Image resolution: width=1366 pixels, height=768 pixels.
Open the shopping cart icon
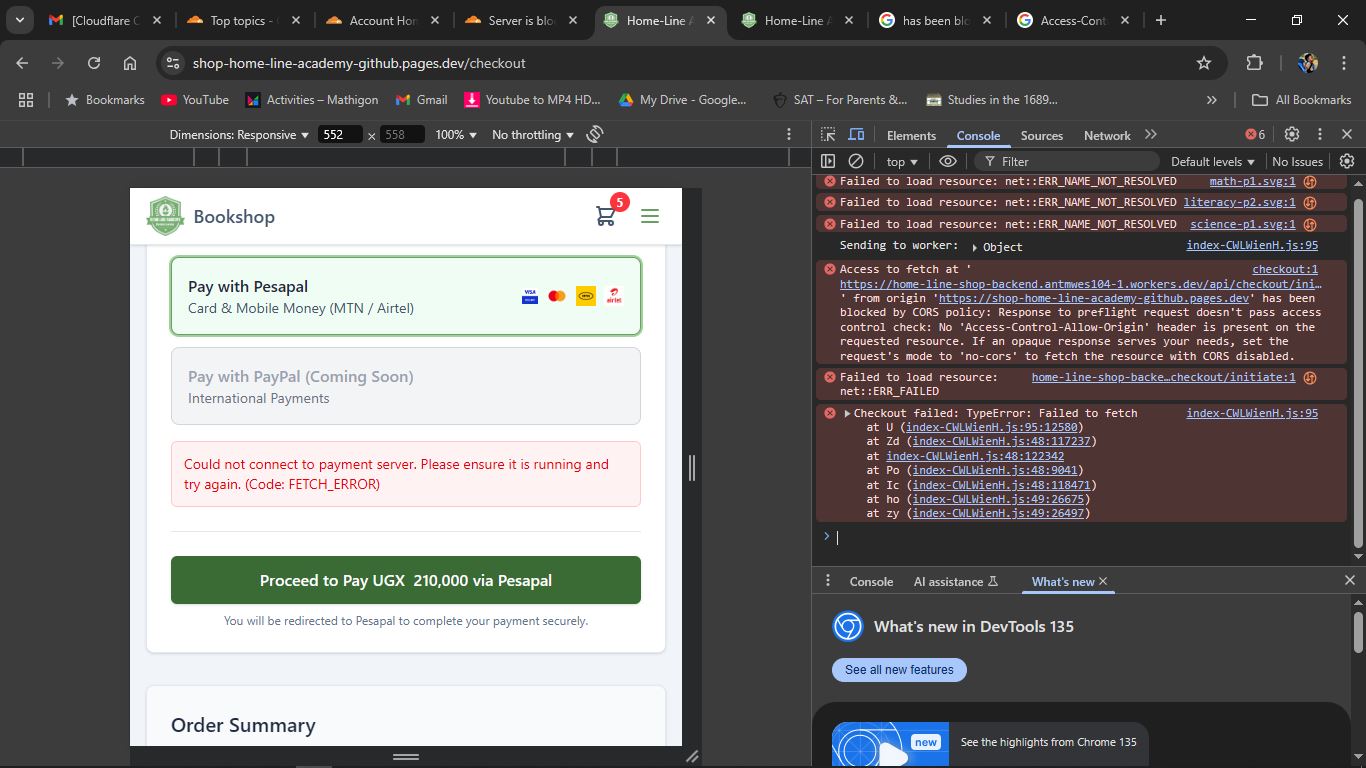[605, 216]
